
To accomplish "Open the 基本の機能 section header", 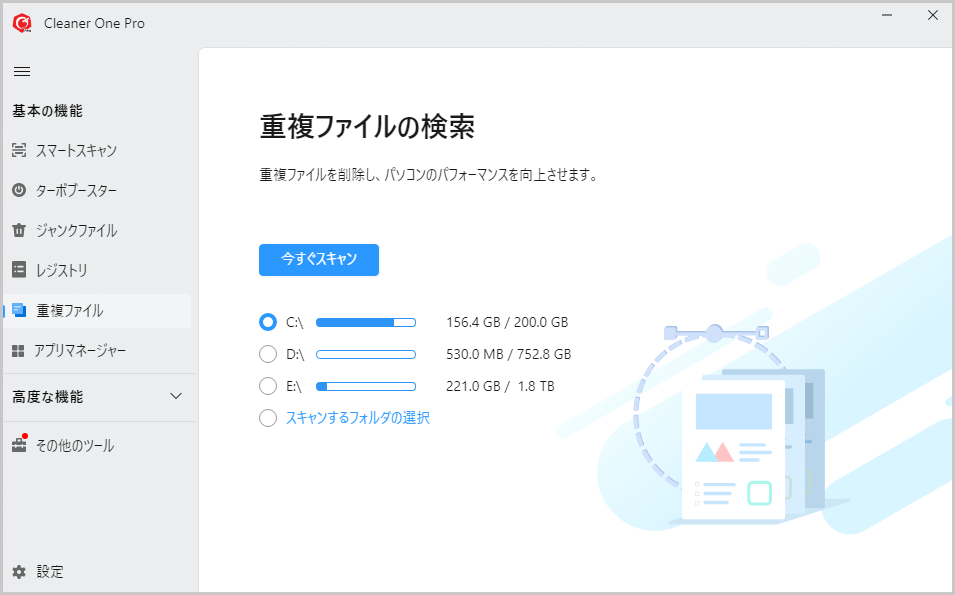I will [47, 111].
